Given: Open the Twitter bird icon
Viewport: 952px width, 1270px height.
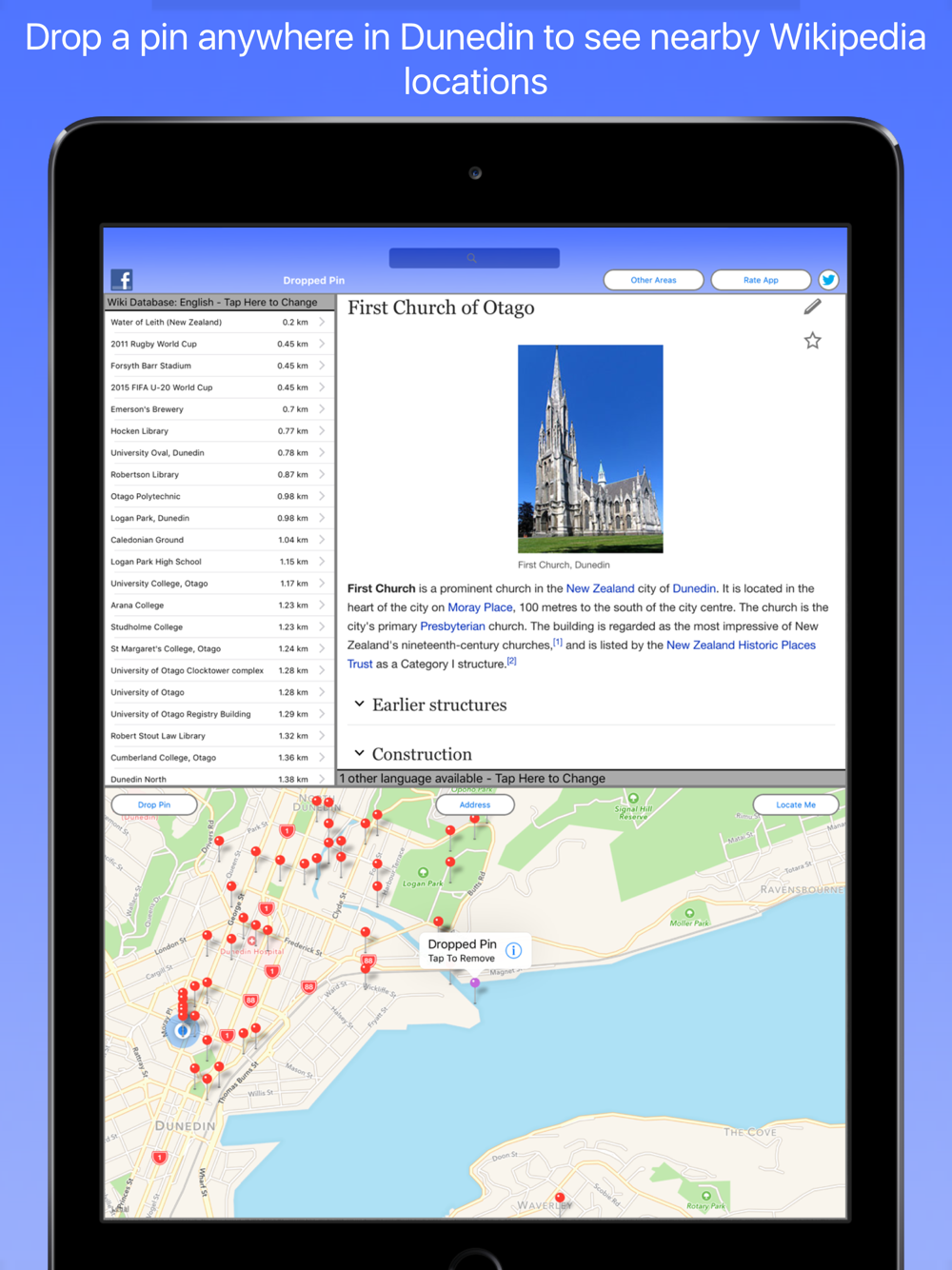Looking at the screenshot, I should tap(828, 280).
